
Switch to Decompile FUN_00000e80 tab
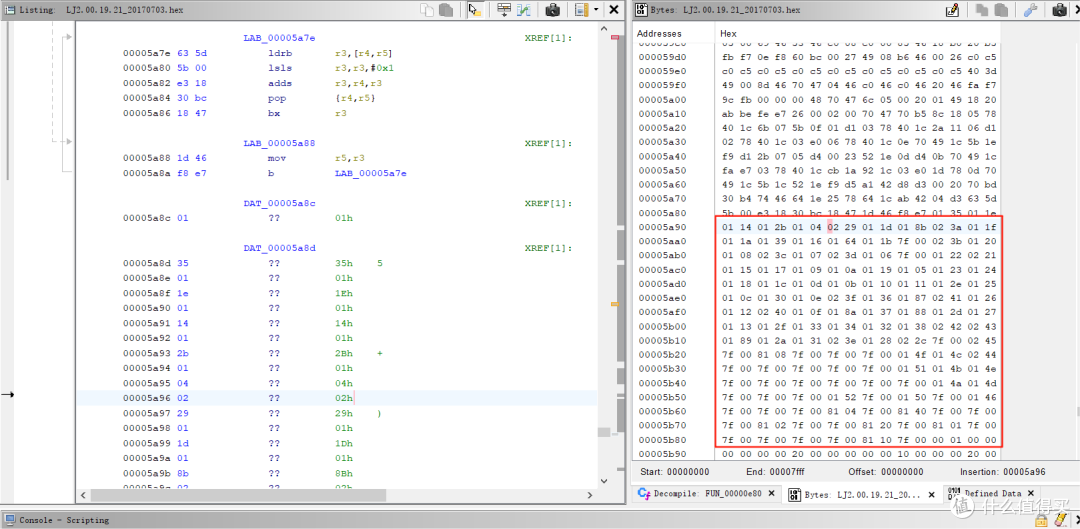point(707,494)
